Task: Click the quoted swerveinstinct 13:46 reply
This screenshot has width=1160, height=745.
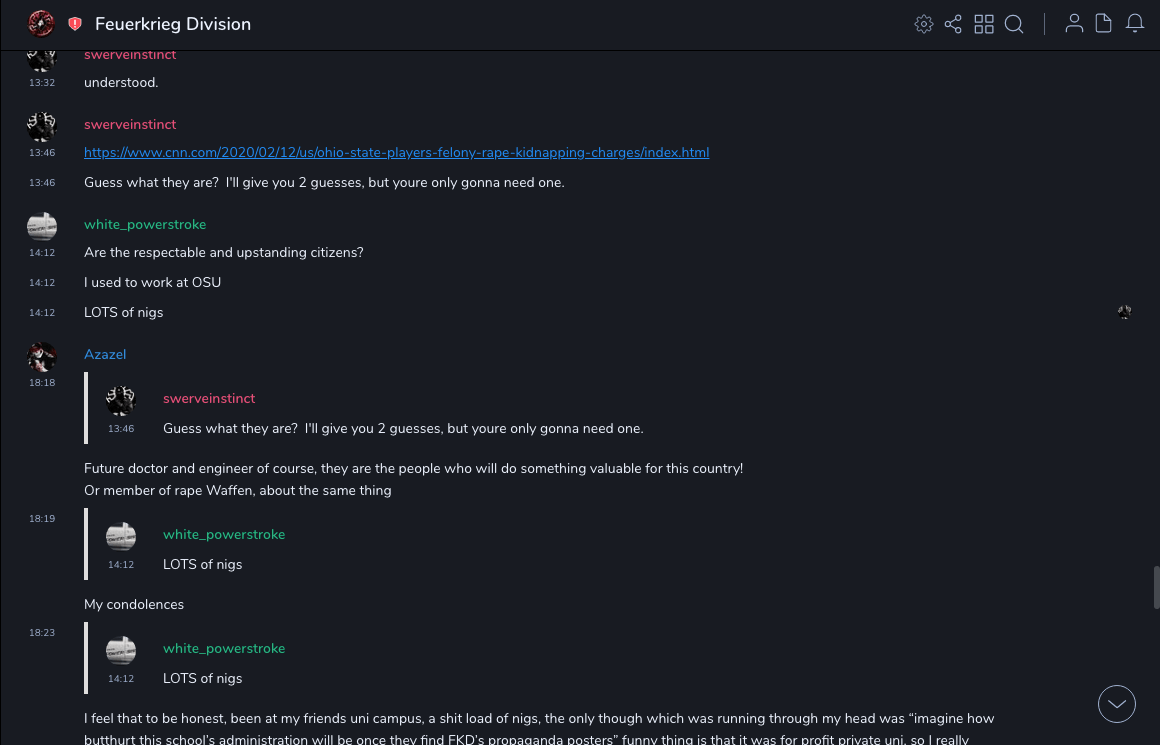Action: pos(403,428)
